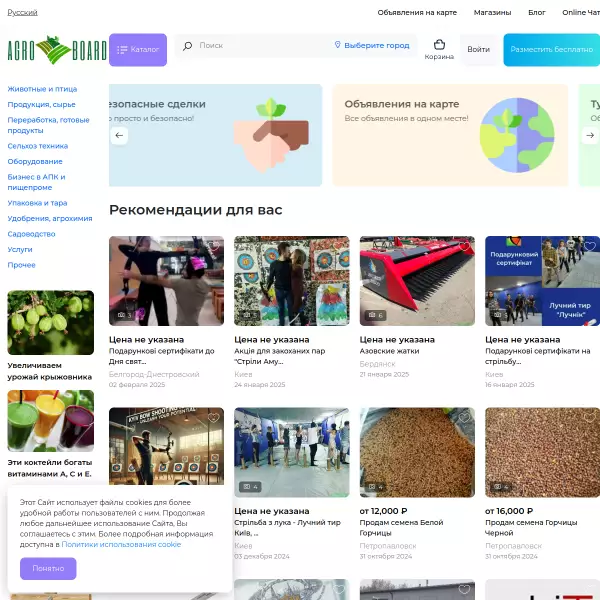Open Продам семена Белой Горчицы listing image

[x=417, y=452]
